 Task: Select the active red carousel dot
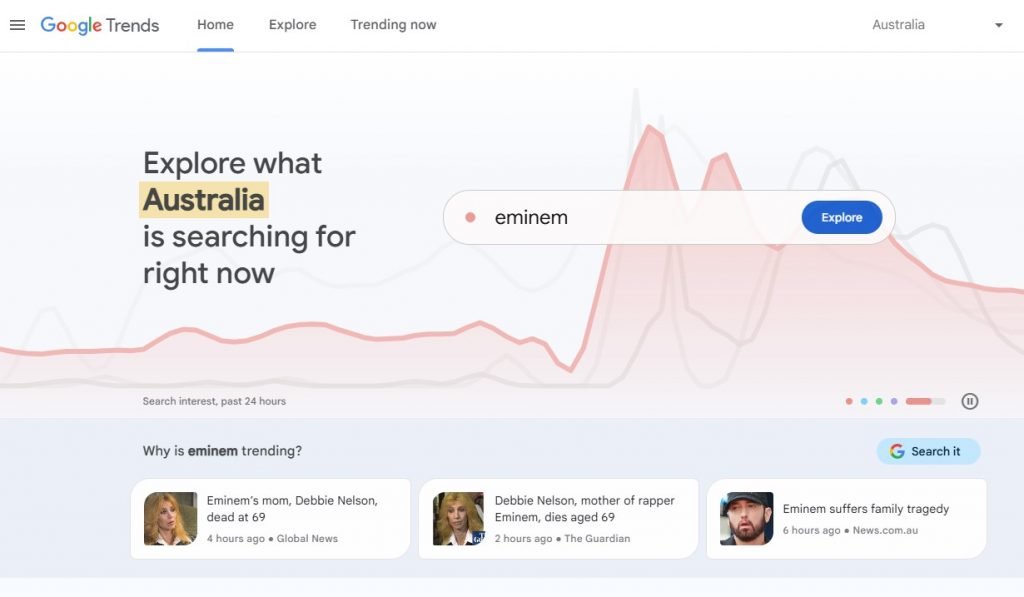(x=918, y=400)
